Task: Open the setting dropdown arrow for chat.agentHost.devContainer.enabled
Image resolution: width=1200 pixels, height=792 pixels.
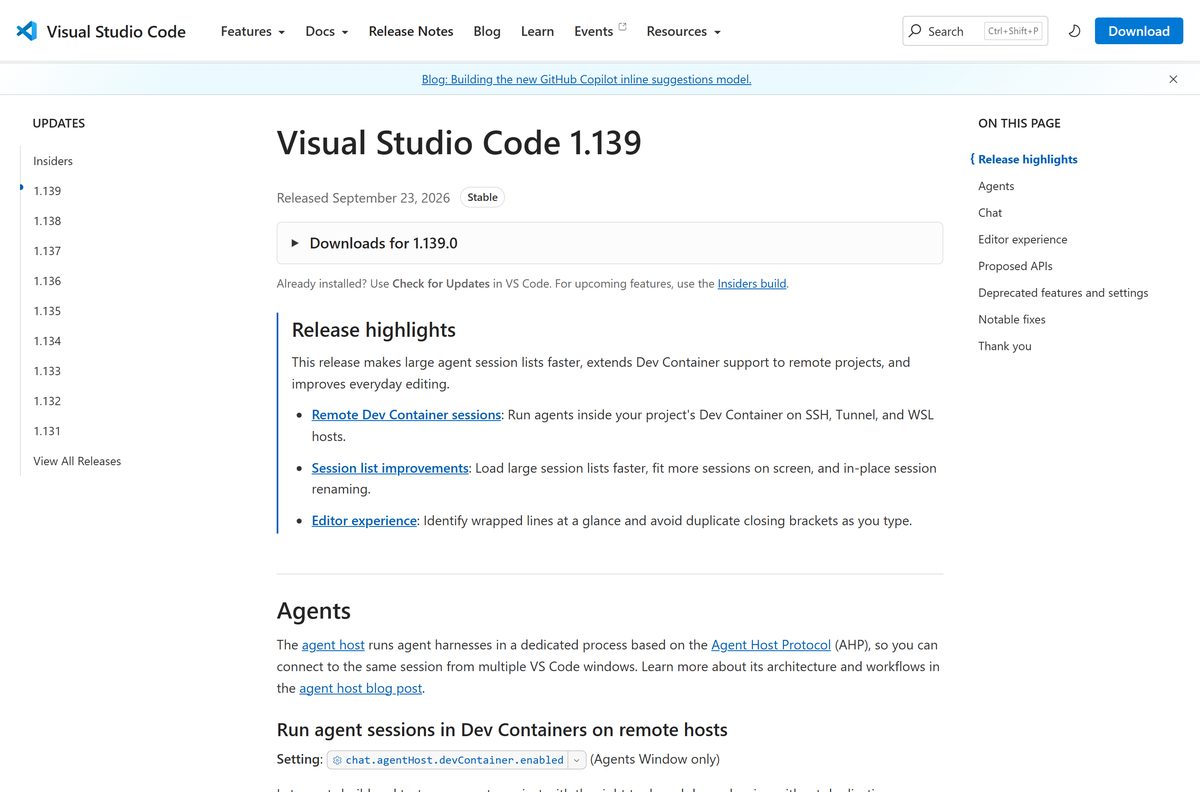Action: point(577,760)
